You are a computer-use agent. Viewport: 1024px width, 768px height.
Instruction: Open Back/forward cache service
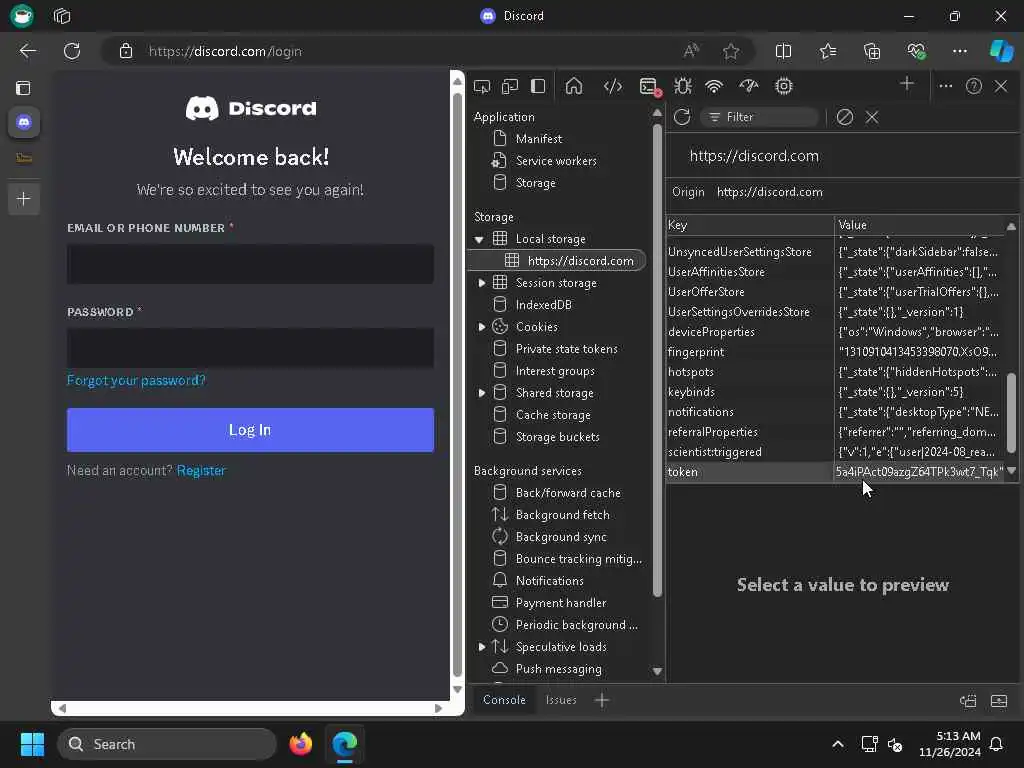[x=568, y=493]
